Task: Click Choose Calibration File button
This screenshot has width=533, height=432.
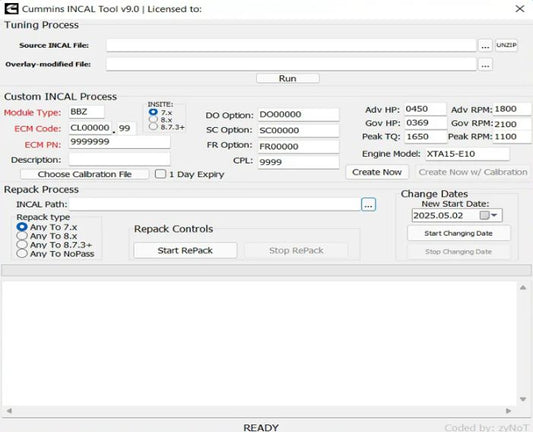Action: pos(84,174)
